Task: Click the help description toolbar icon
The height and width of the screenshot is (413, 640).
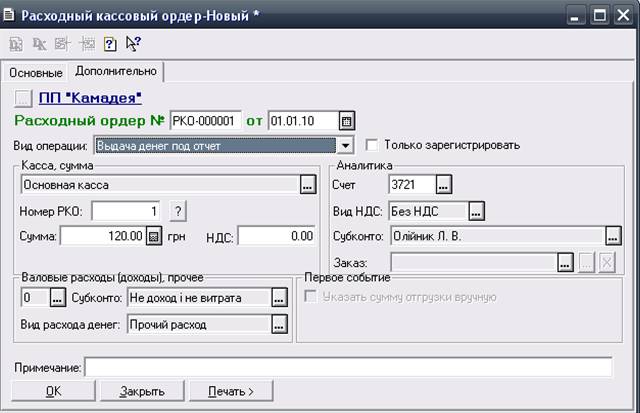Action: click(111, 44)
